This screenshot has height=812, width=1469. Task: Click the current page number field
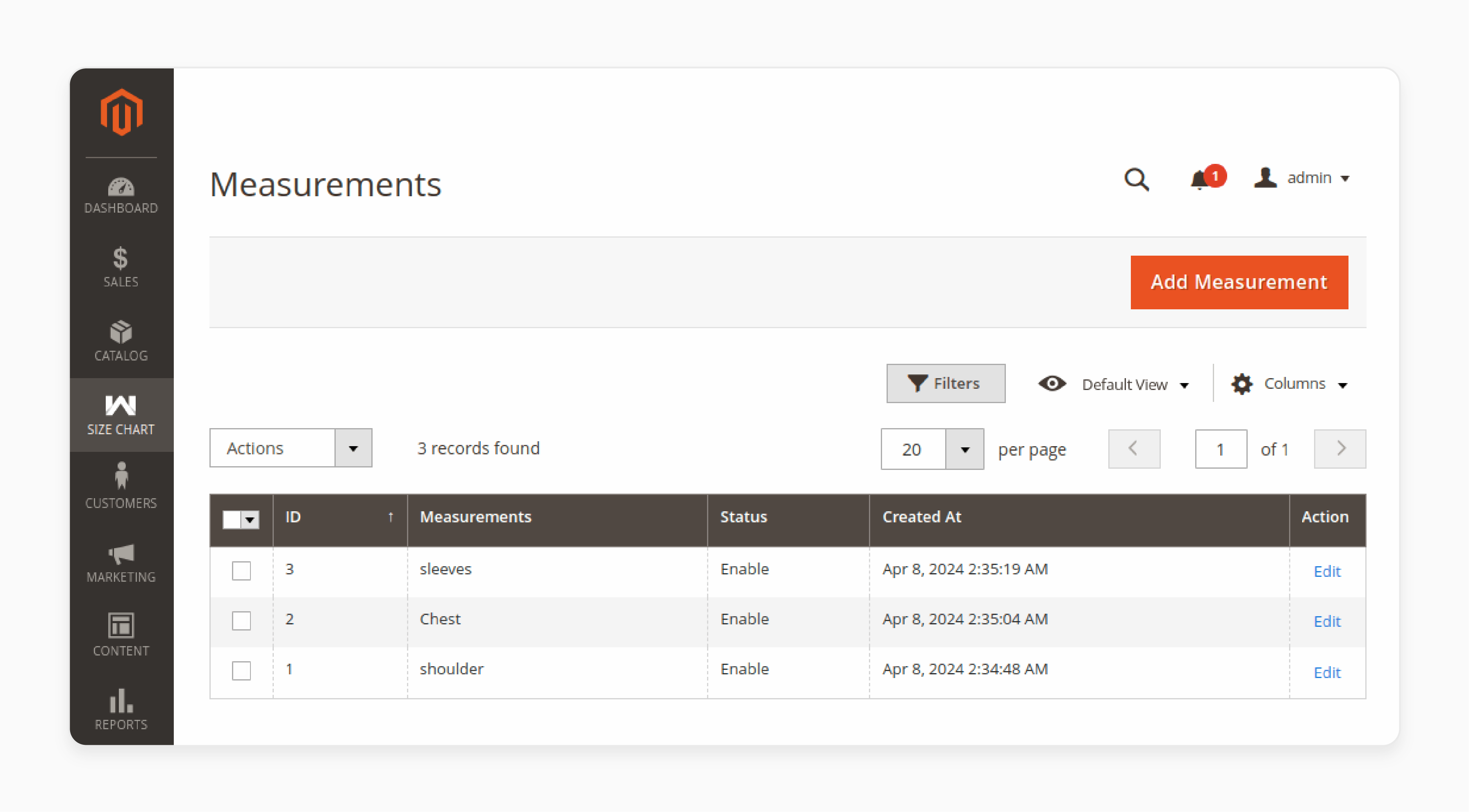tap(1221, 449)
